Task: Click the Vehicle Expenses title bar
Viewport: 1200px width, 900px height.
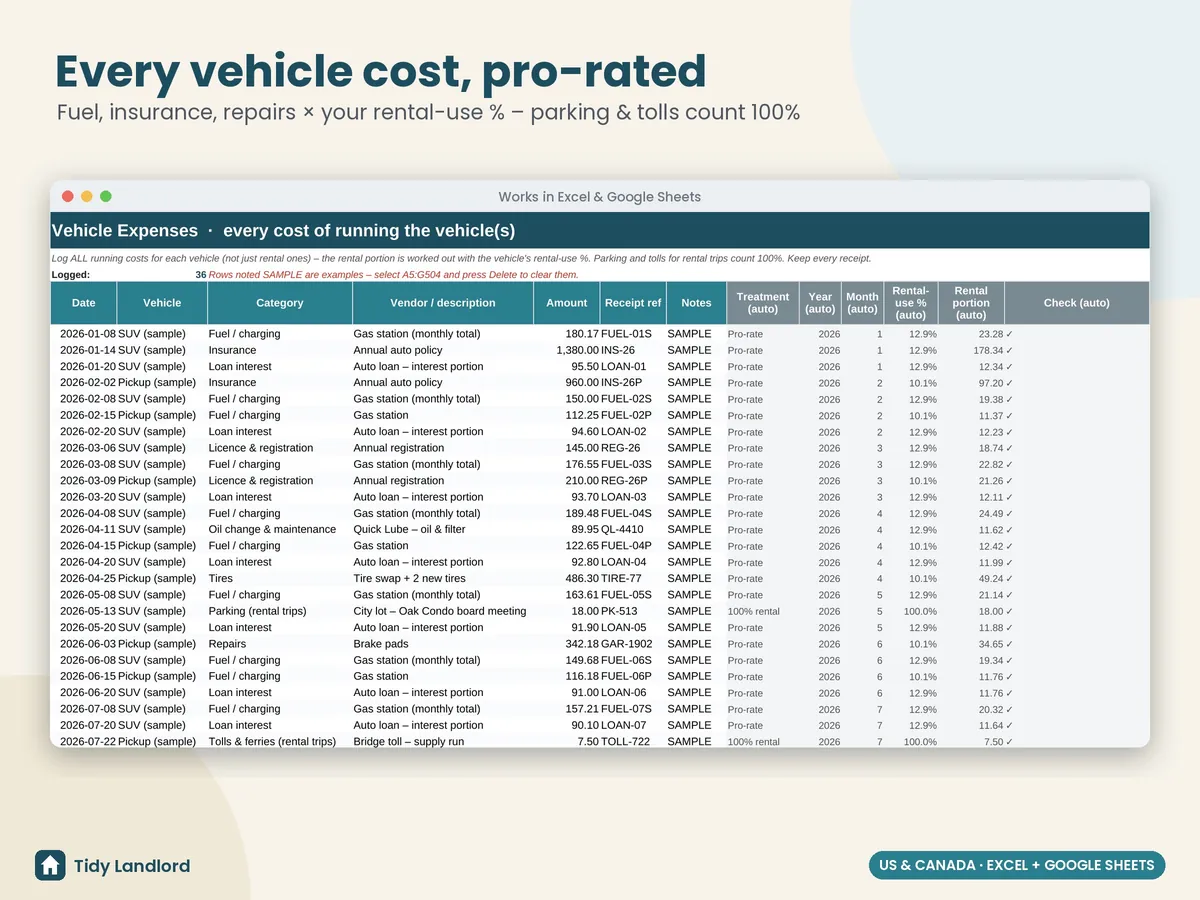Action: click(600, 231)
